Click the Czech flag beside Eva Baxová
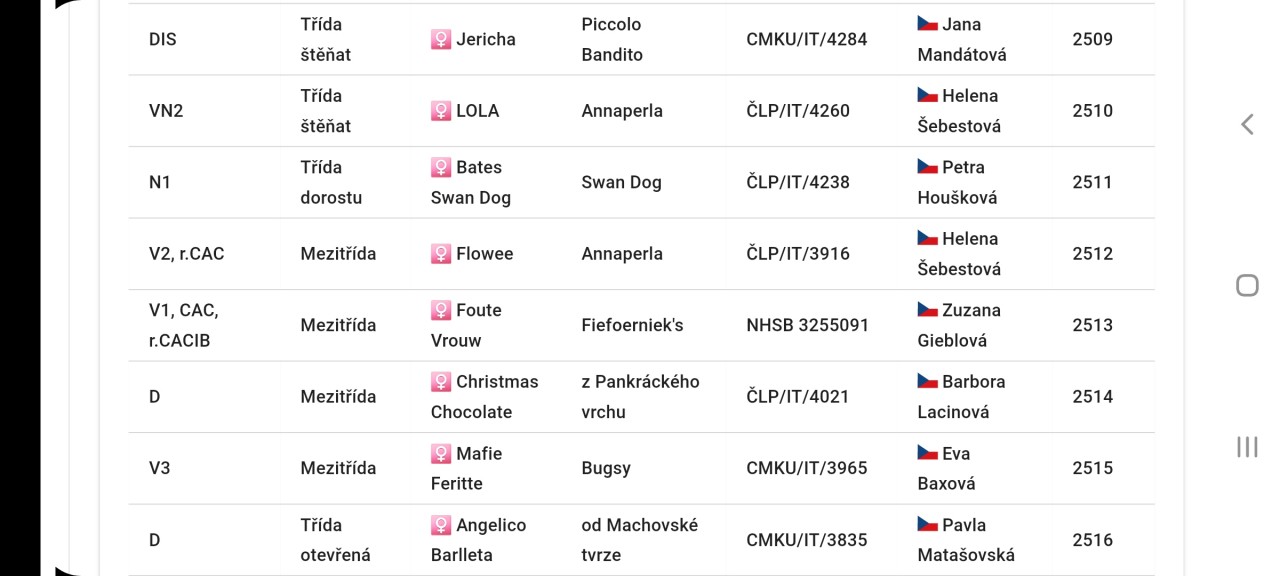This screenshot has height=576, width=1280. tap(928, 452)
